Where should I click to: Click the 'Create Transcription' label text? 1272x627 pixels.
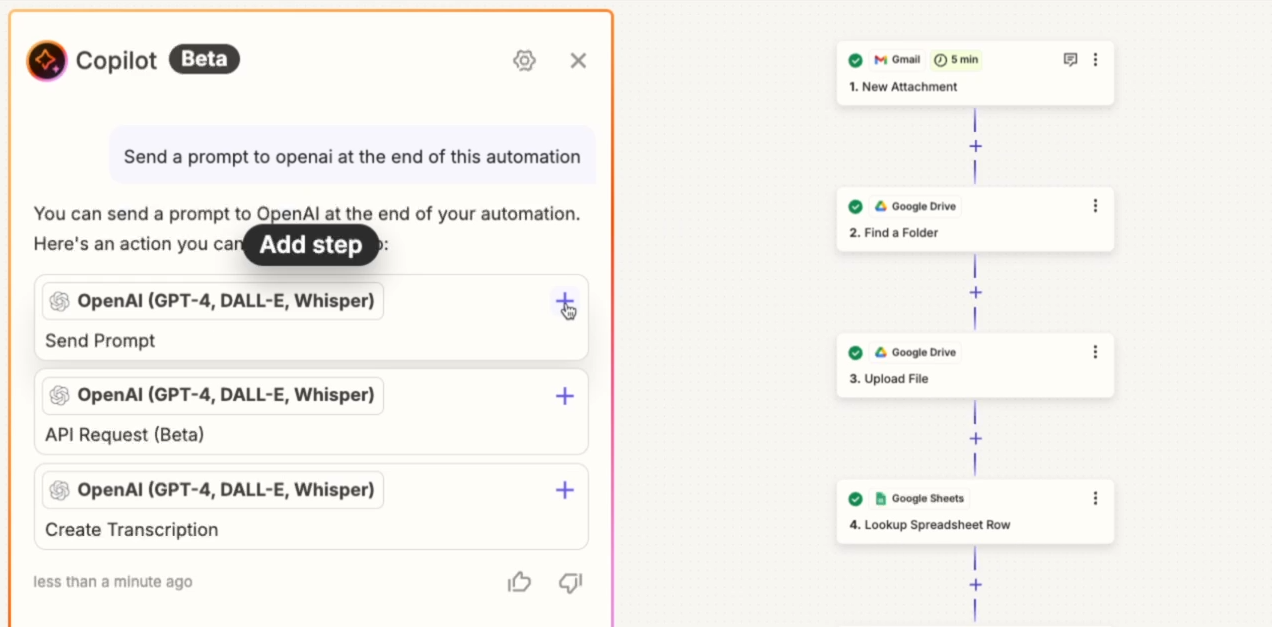point(131,530)
